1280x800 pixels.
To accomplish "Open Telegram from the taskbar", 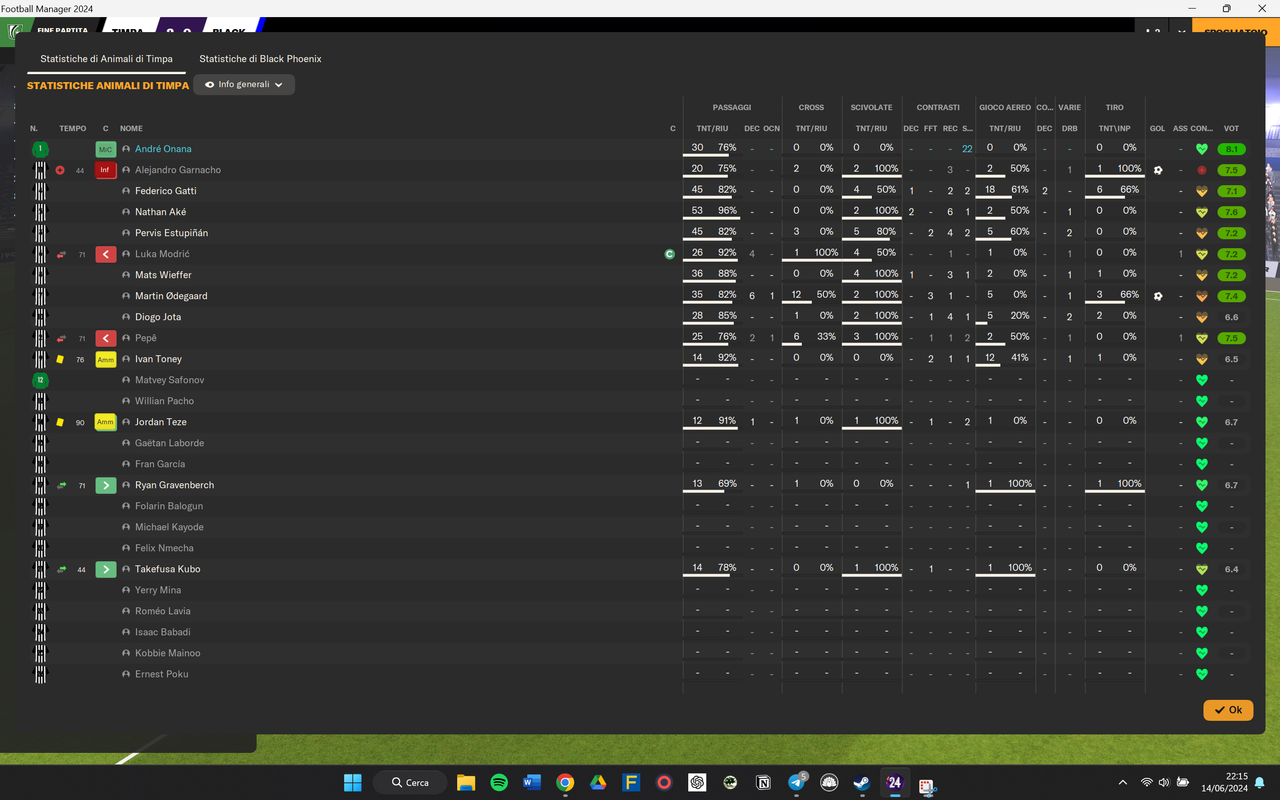I will point(797,782).
